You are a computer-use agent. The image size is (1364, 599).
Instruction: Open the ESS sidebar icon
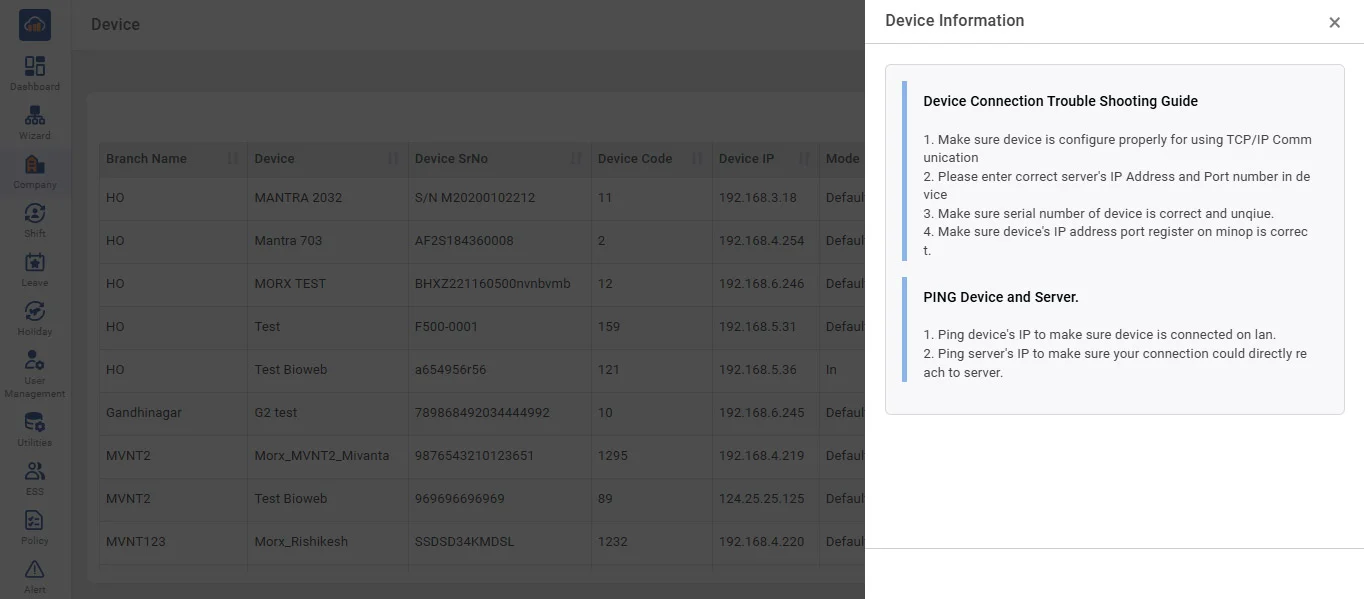click(x=35, y=473)
